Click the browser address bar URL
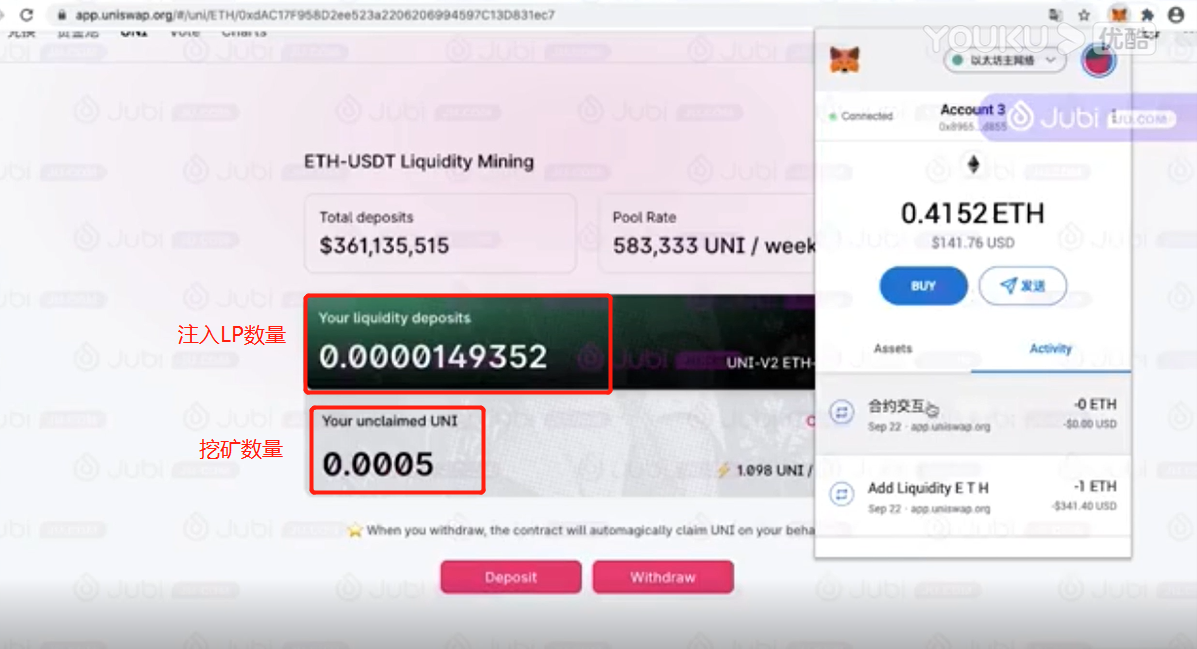The image size is (1197, 649). click(x=315, y=15)
